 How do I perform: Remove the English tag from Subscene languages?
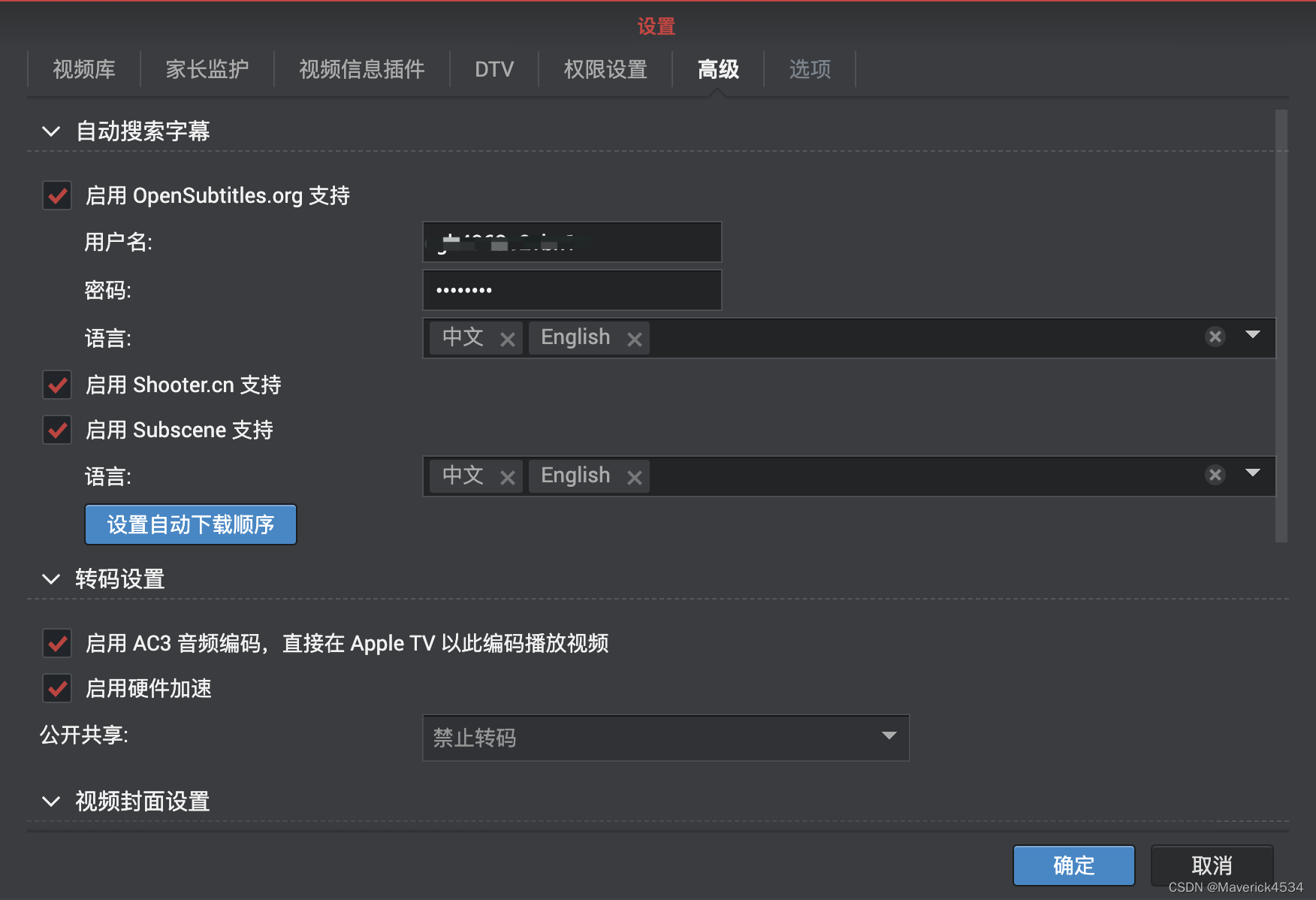pos(635,476)
